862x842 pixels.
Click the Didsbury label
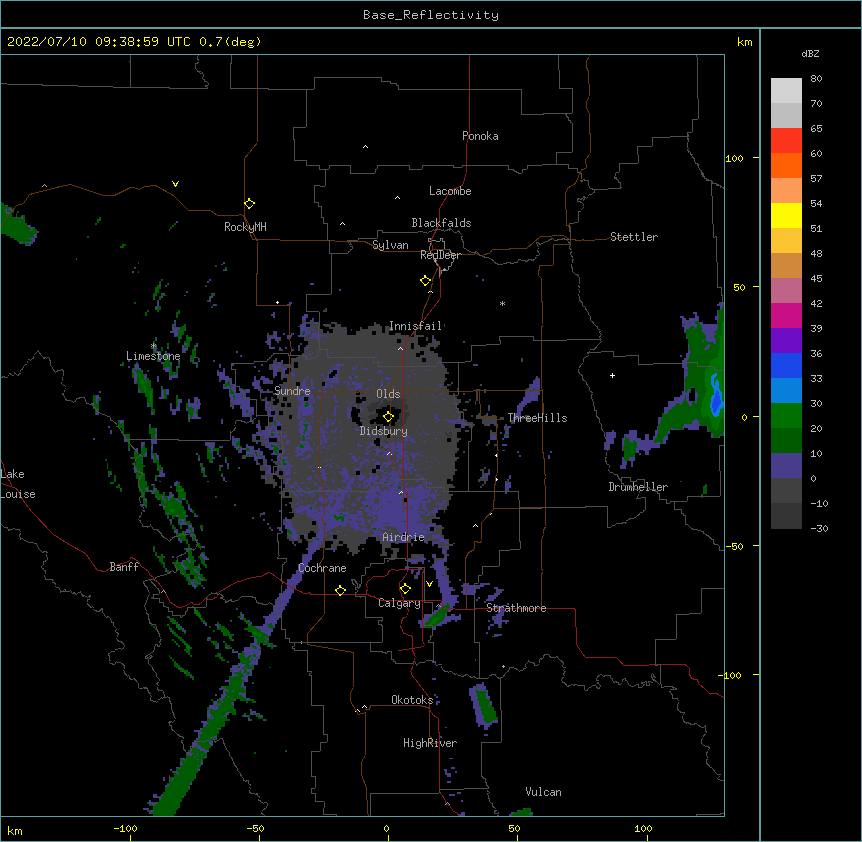(x=384, y=431)
